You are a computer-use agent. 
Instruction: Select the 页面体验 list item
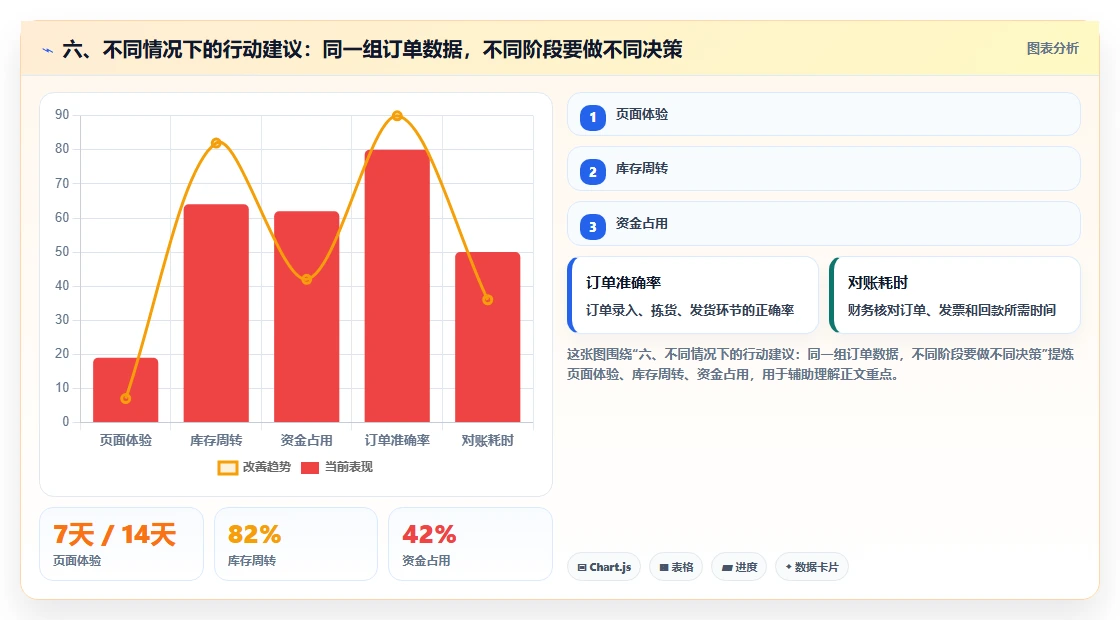(824, 114)
